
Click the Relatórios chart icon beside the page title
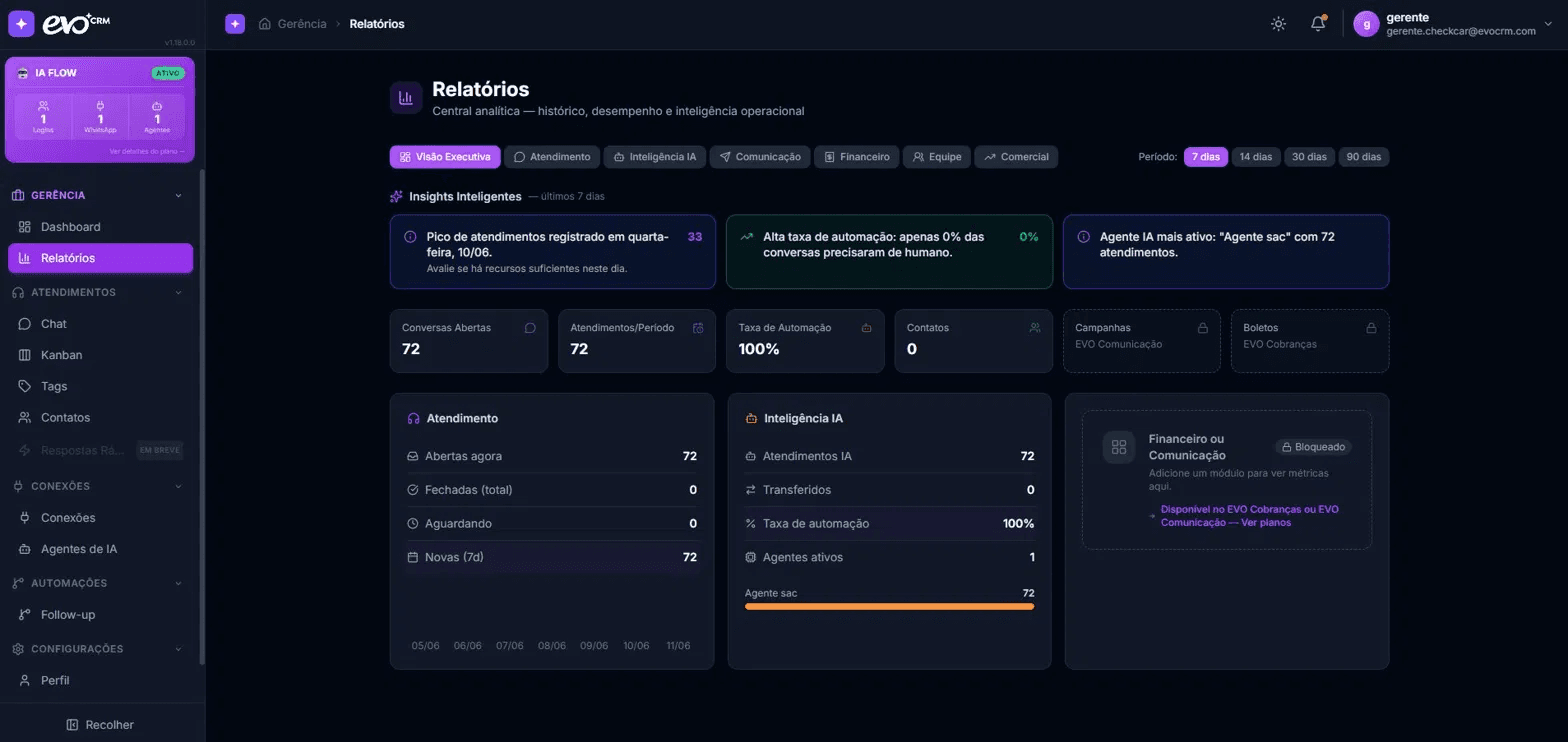(x=406, y=98)
